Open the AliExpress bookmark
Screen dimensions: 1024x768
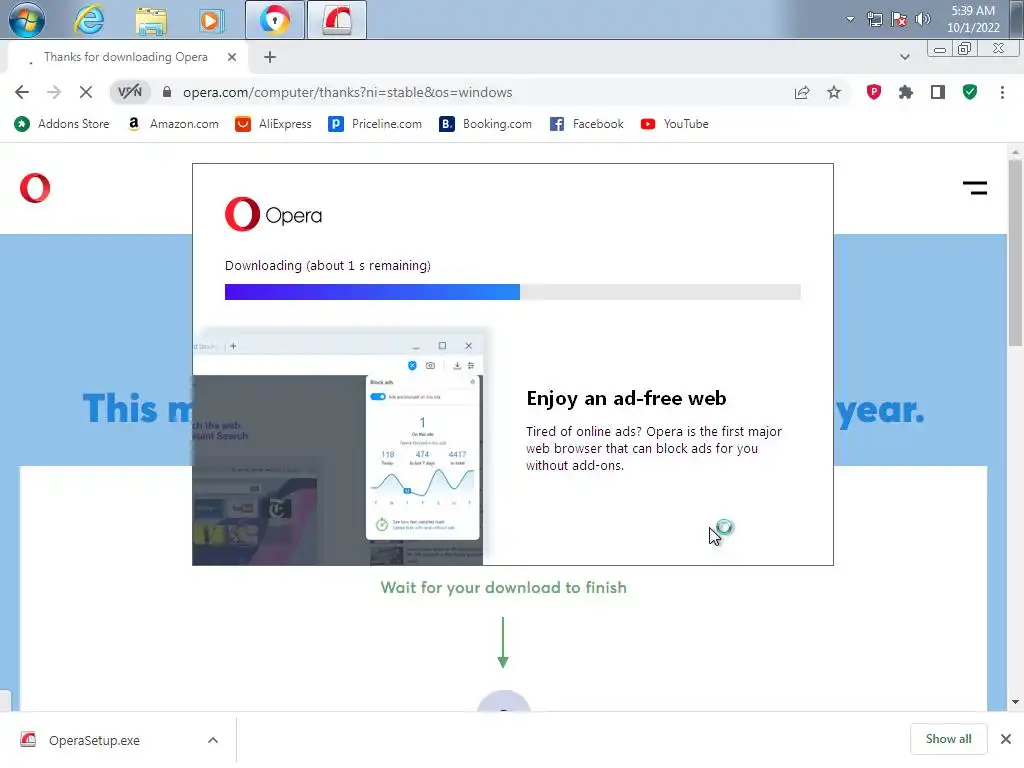coord(273,124)
